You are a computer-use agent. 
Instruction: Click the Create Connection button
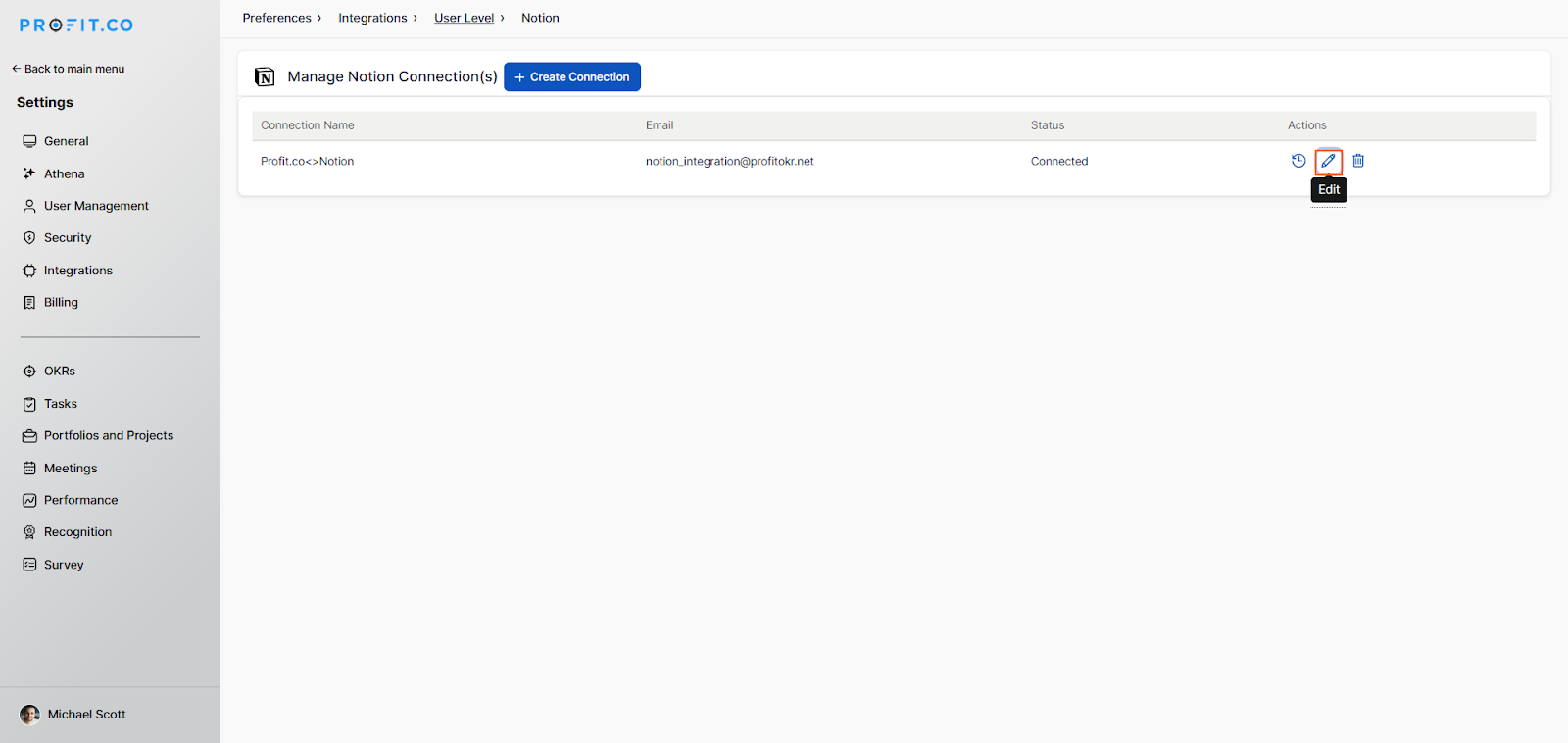[x=572, y=76]
